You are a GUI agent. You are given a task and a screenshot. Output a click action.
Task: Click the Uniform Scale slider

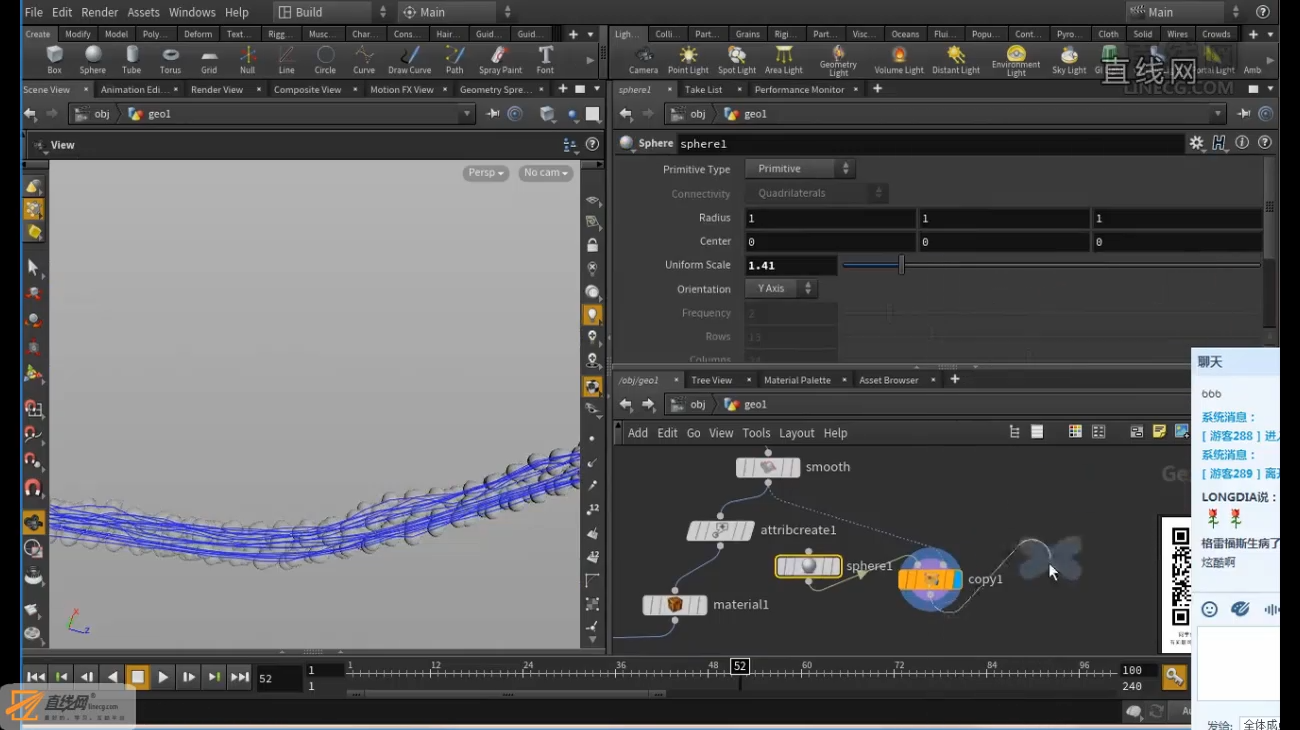(1051, 265)
